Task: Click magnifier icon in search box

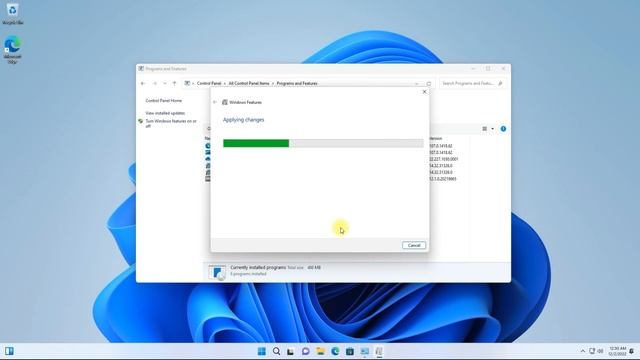Action: [x=500, y=83]
